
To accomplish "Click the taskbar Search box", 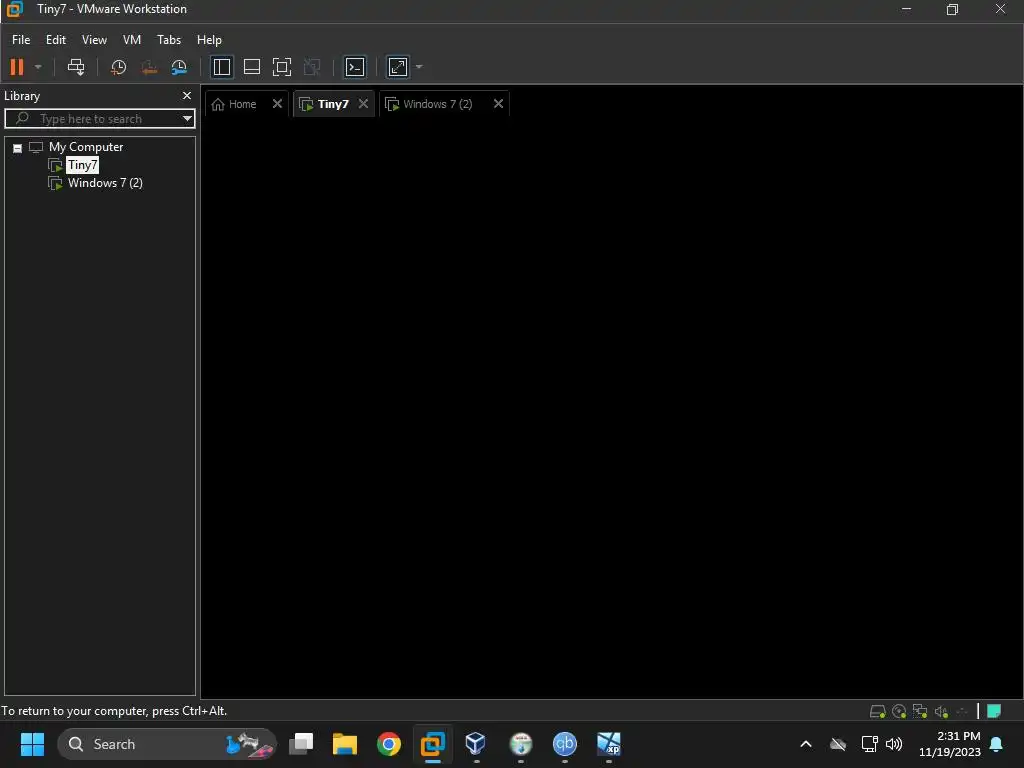I will tap(167, 744).
